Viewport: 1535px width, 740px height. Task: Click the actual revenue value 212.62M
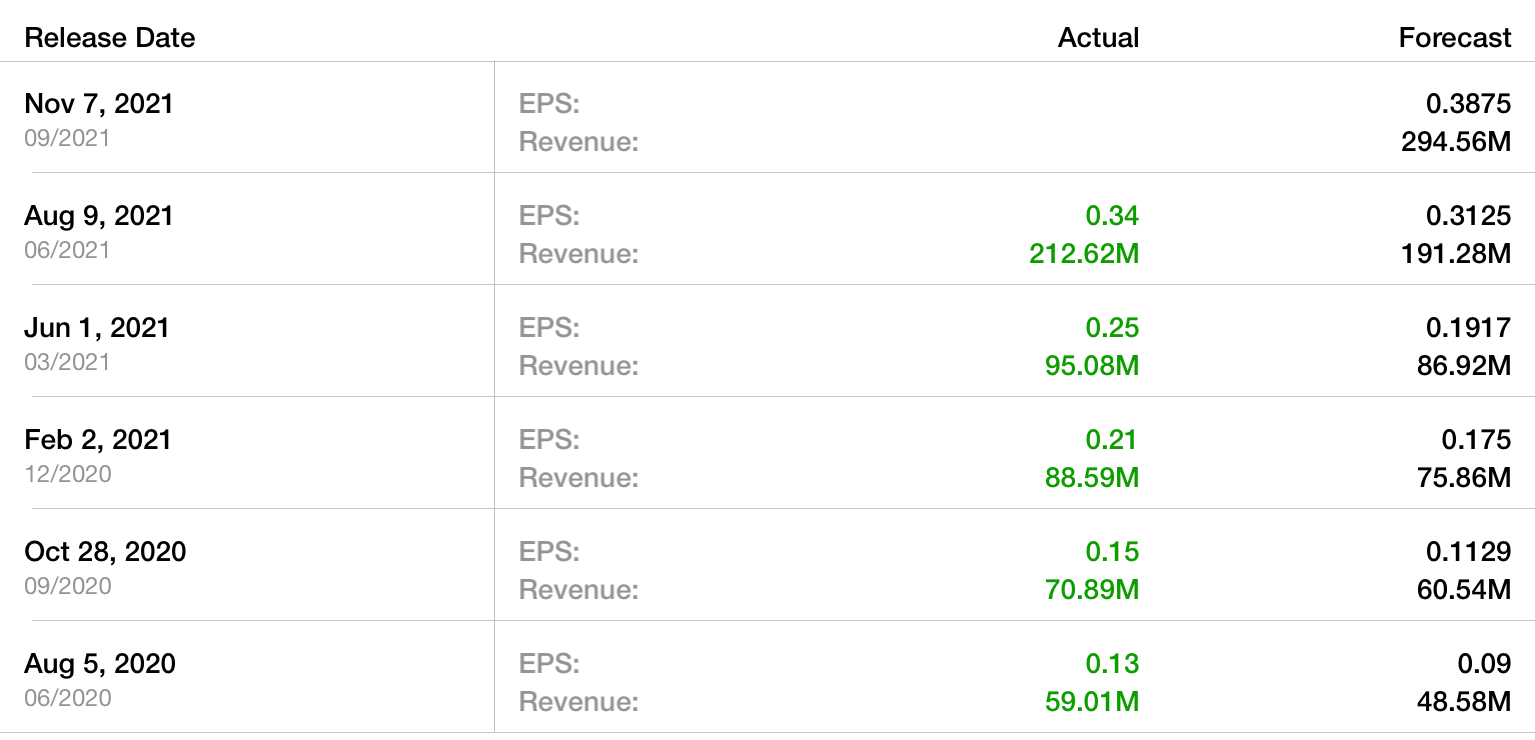coord(1084,254)
